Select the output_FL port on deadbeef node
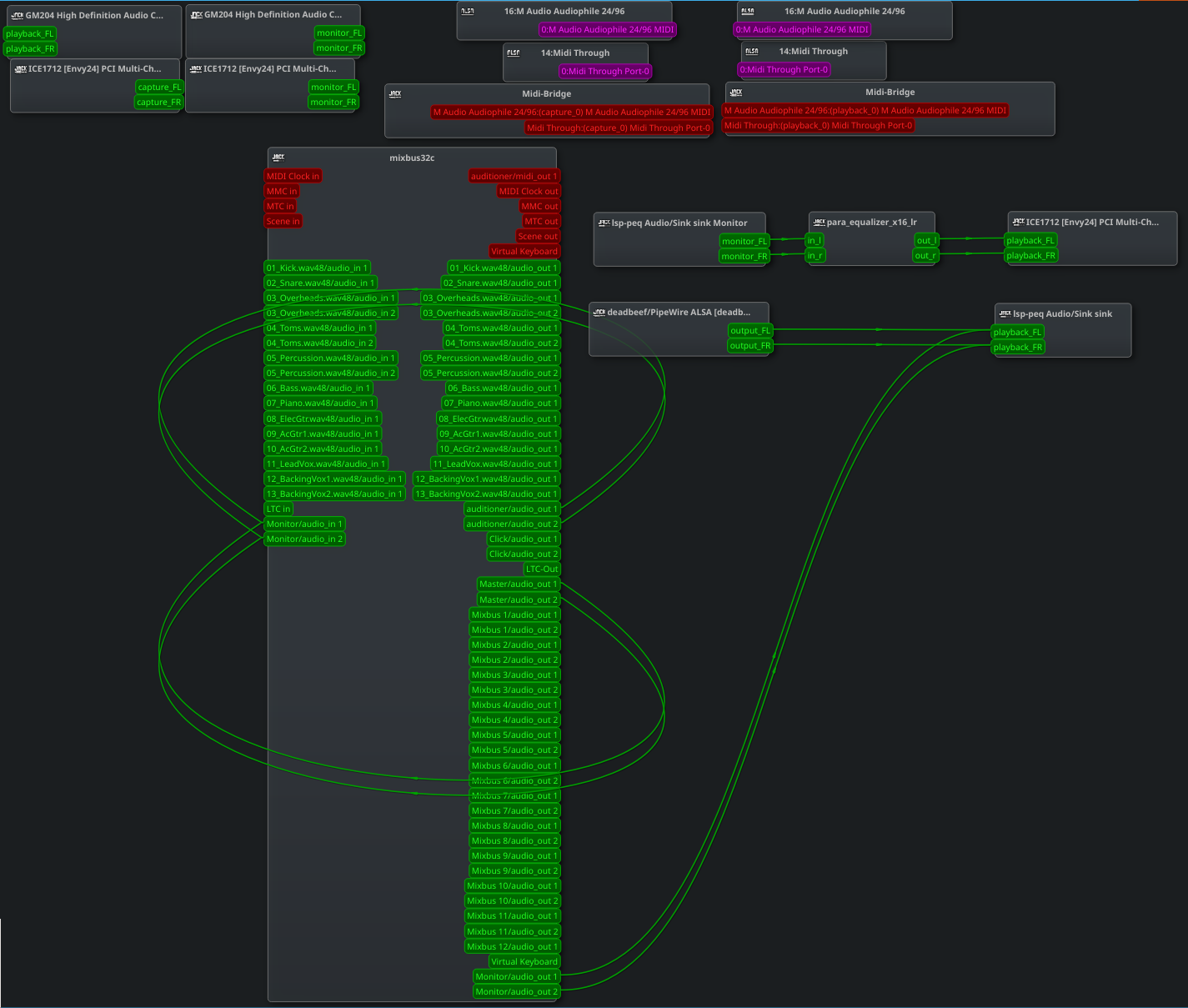Viewport: 1188px width, 1008px height. (x=750, y=330)
